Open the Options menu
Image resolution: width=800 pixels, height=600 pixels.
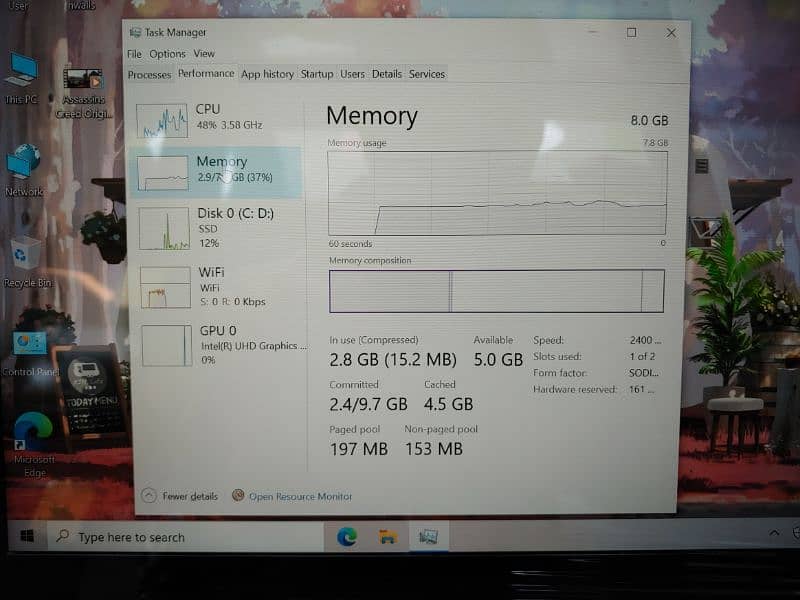coord(167,54)
